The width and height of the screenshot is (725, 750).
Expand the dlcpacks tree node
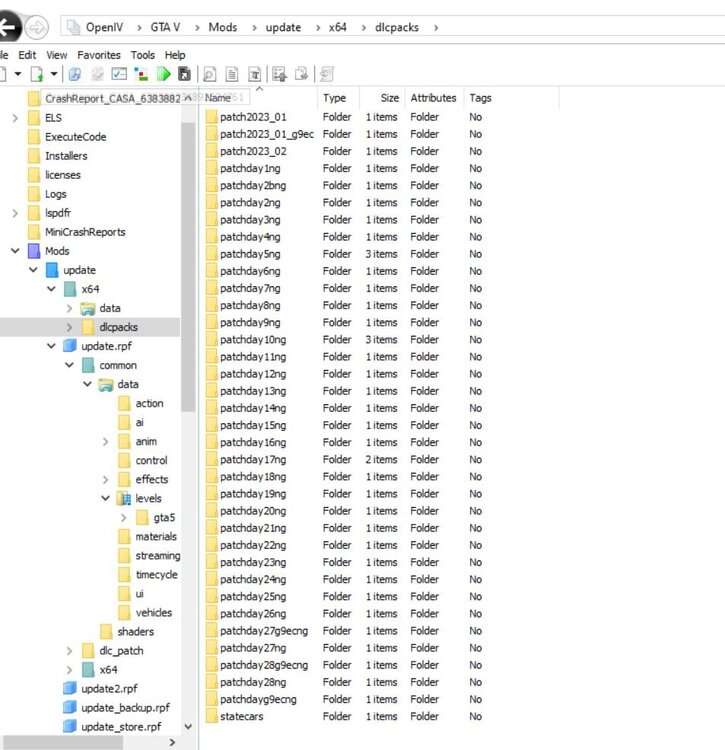pyautogui.click(x=69, y=327)
